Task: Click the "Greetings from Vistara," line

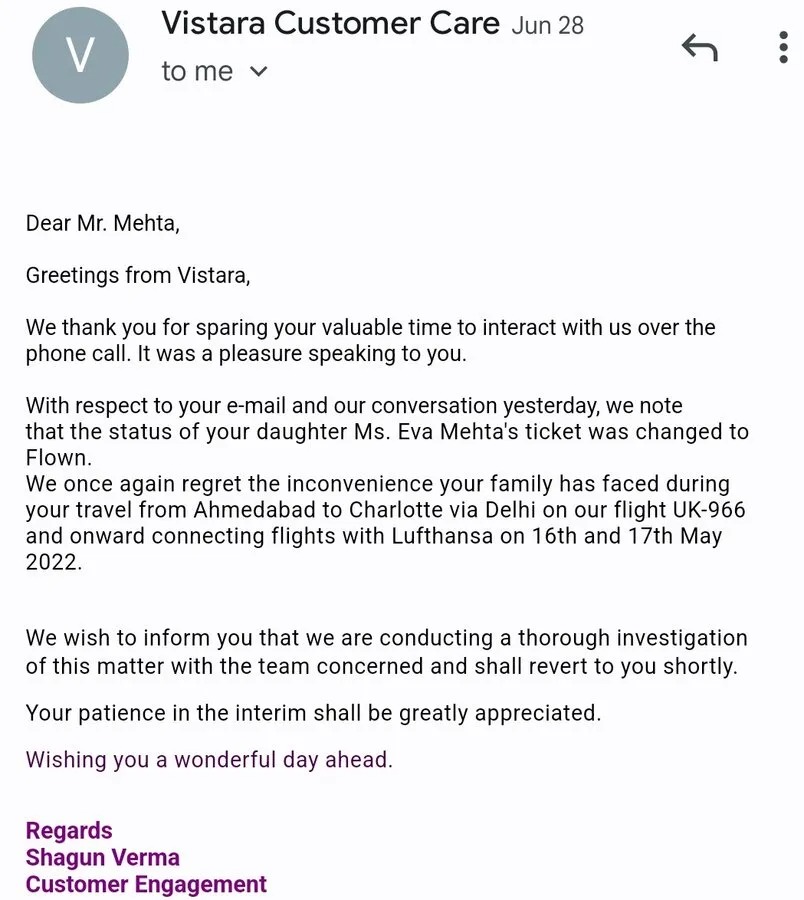Action: (138, 276)
